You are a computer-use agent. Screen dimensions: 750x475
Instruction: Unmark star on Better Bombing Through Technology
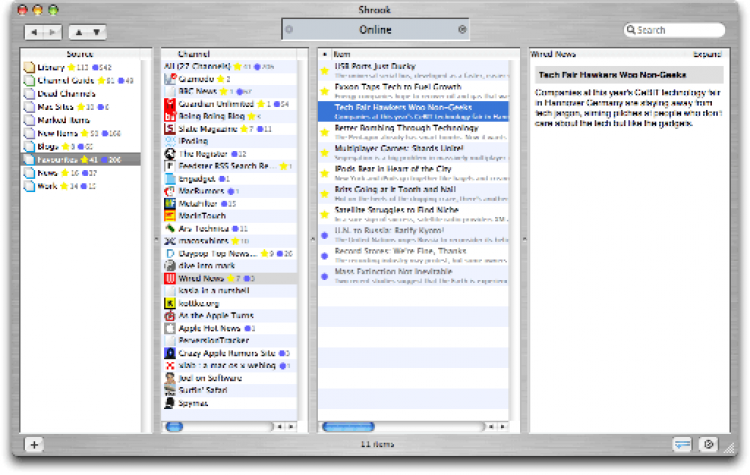(x=325, y=132)
